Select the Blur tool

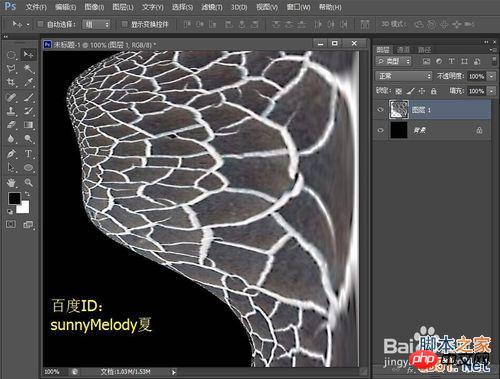pyautogui.click(x=11, y=138)
